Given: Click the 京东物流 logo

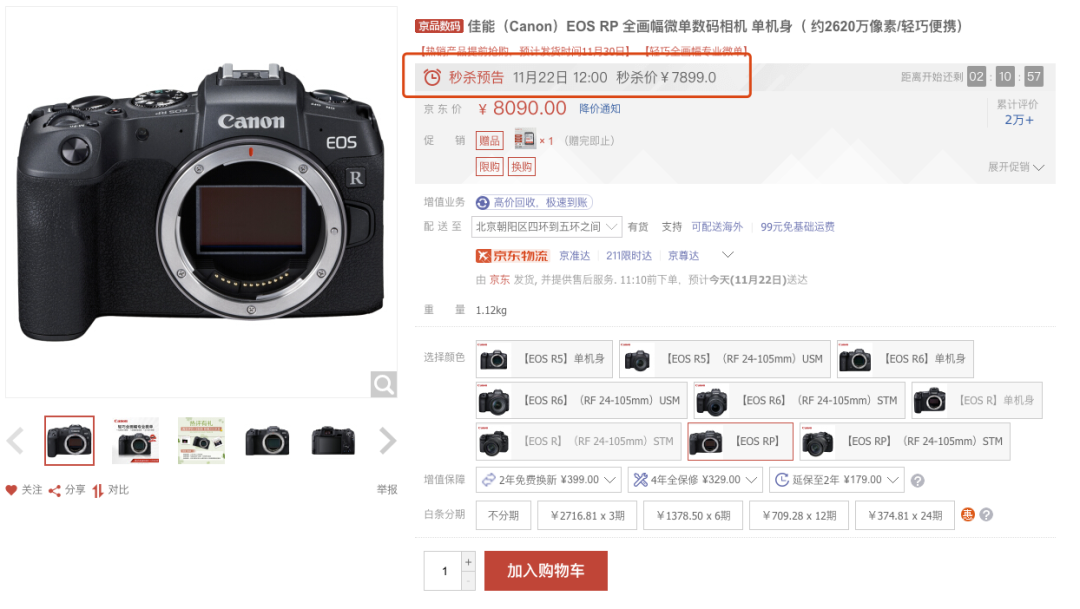Looking at the screenshot, I should pyautogui.click(x=512, y=256).
